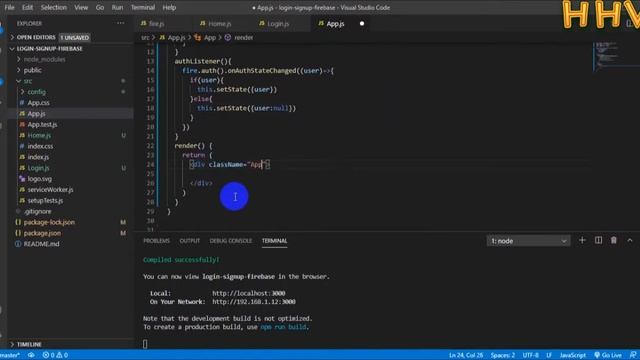This screenshot has width=640, height=360.
Task: Select TERMINAL panel tab
Action: (x=274, y=241)
